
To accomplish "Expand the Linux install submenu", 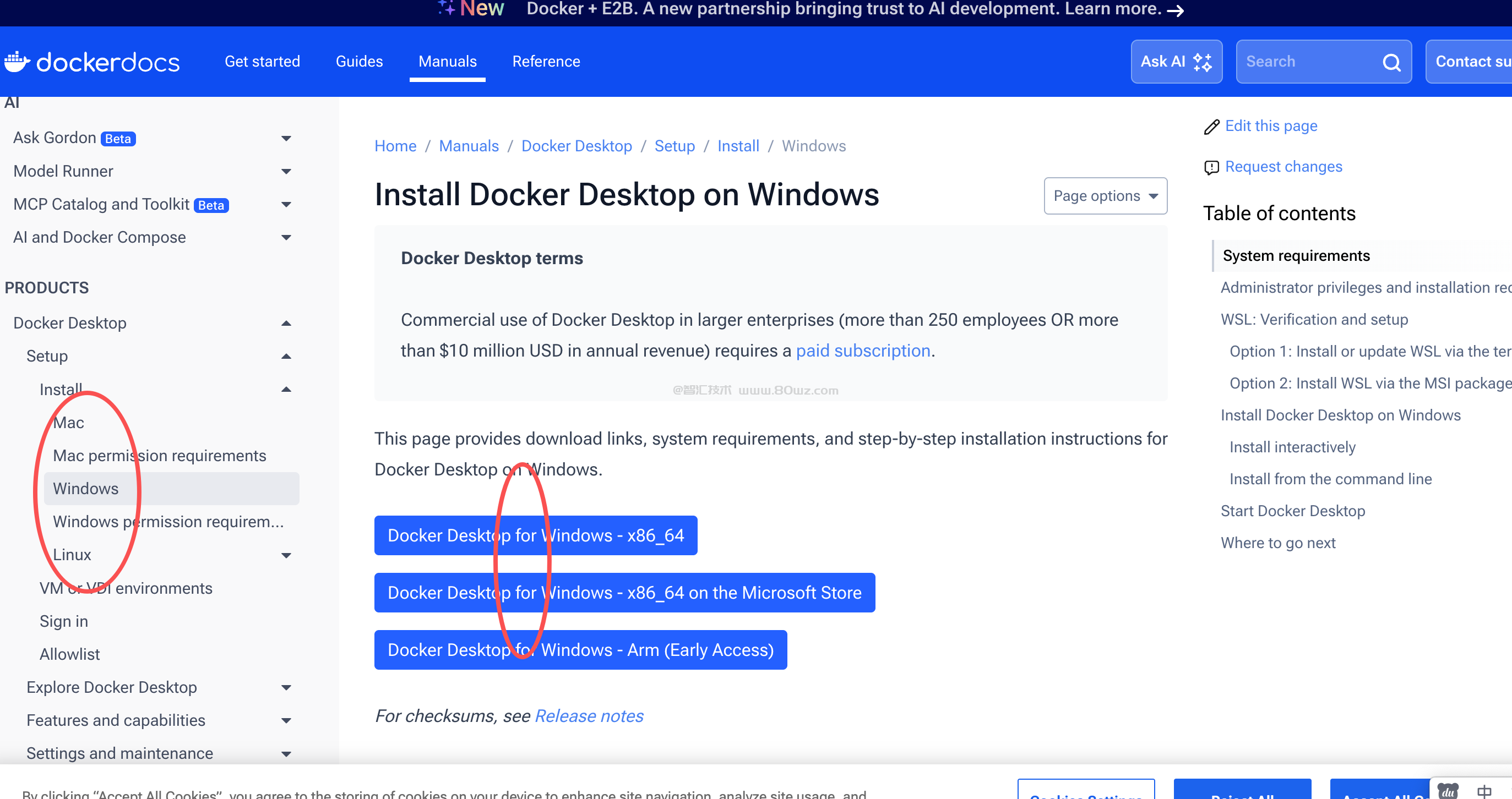I will pos(286,555).
